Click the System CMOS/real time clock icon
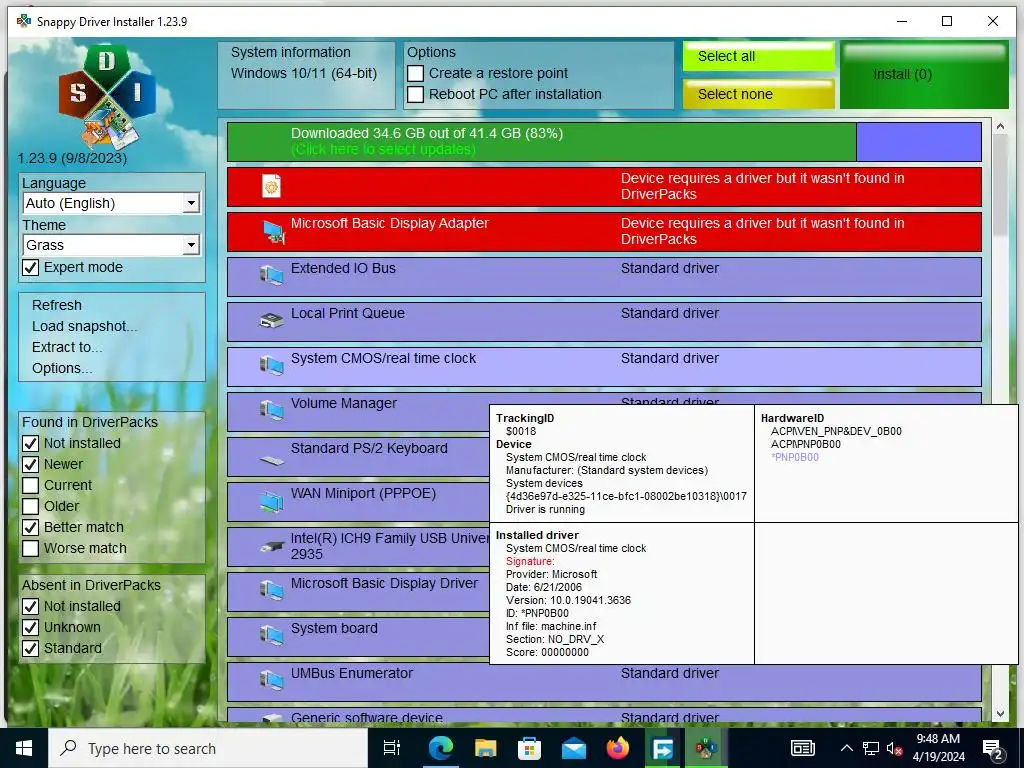The width and height of the screenshot is (1024, 768). click(271, 366)
